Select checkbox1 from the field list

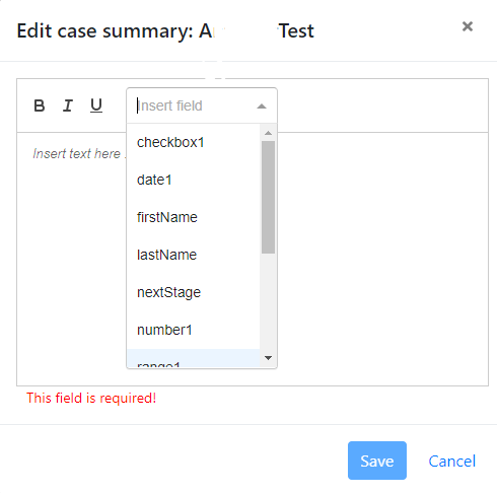193,143
